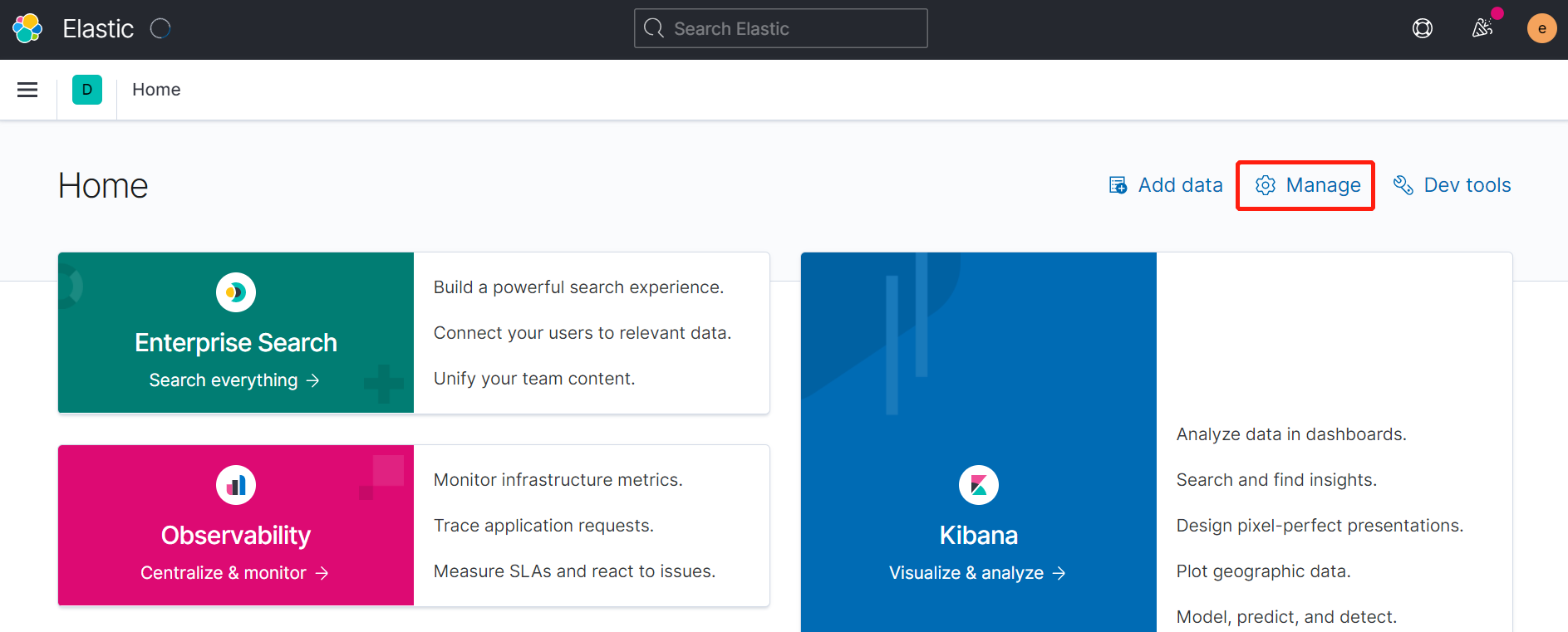Open the help menu lifebuoy icon

tap(1423, 28)
